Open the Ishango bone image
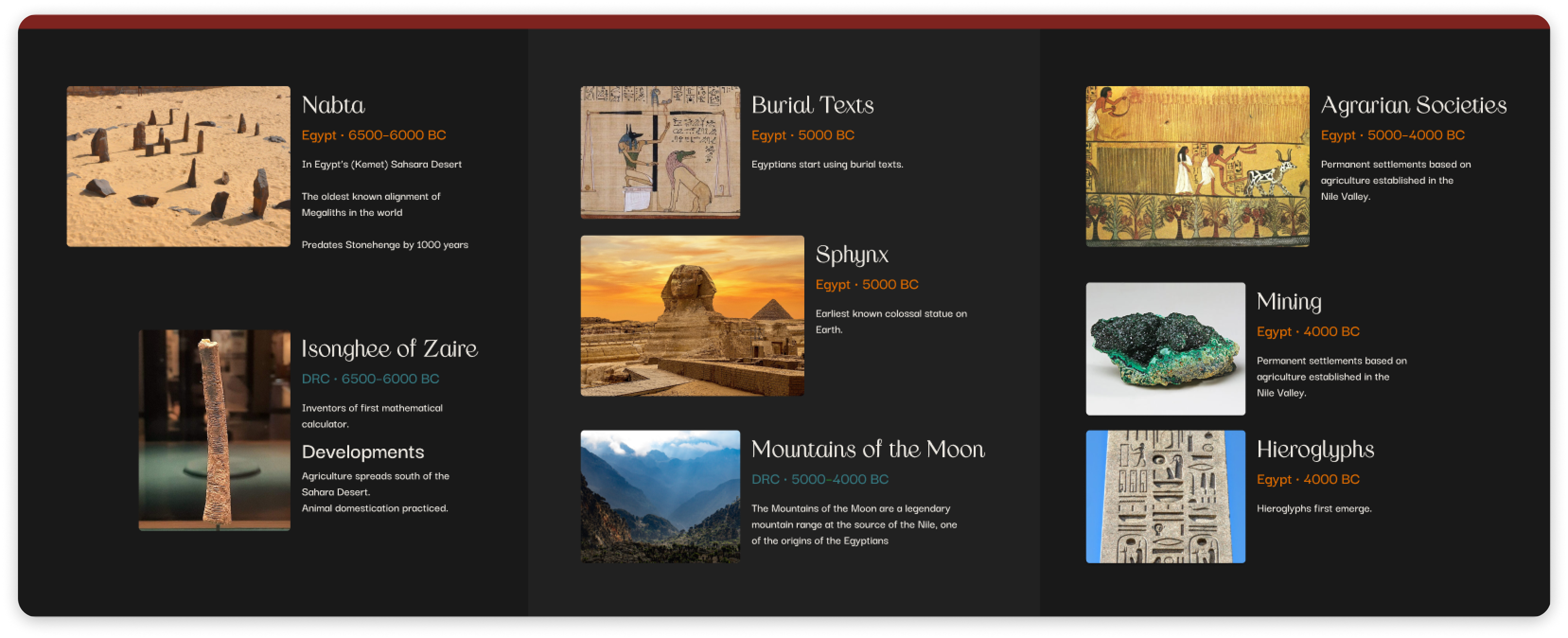The image size is (1568, 638). click(214, 430)
